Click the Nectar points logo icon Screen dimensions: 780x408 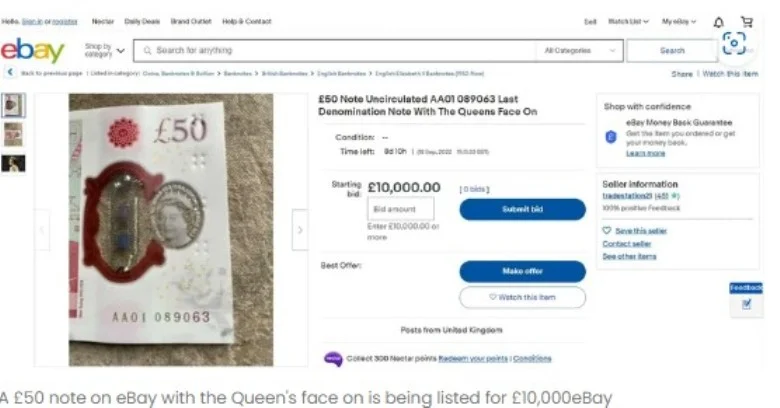coord(333,359)
